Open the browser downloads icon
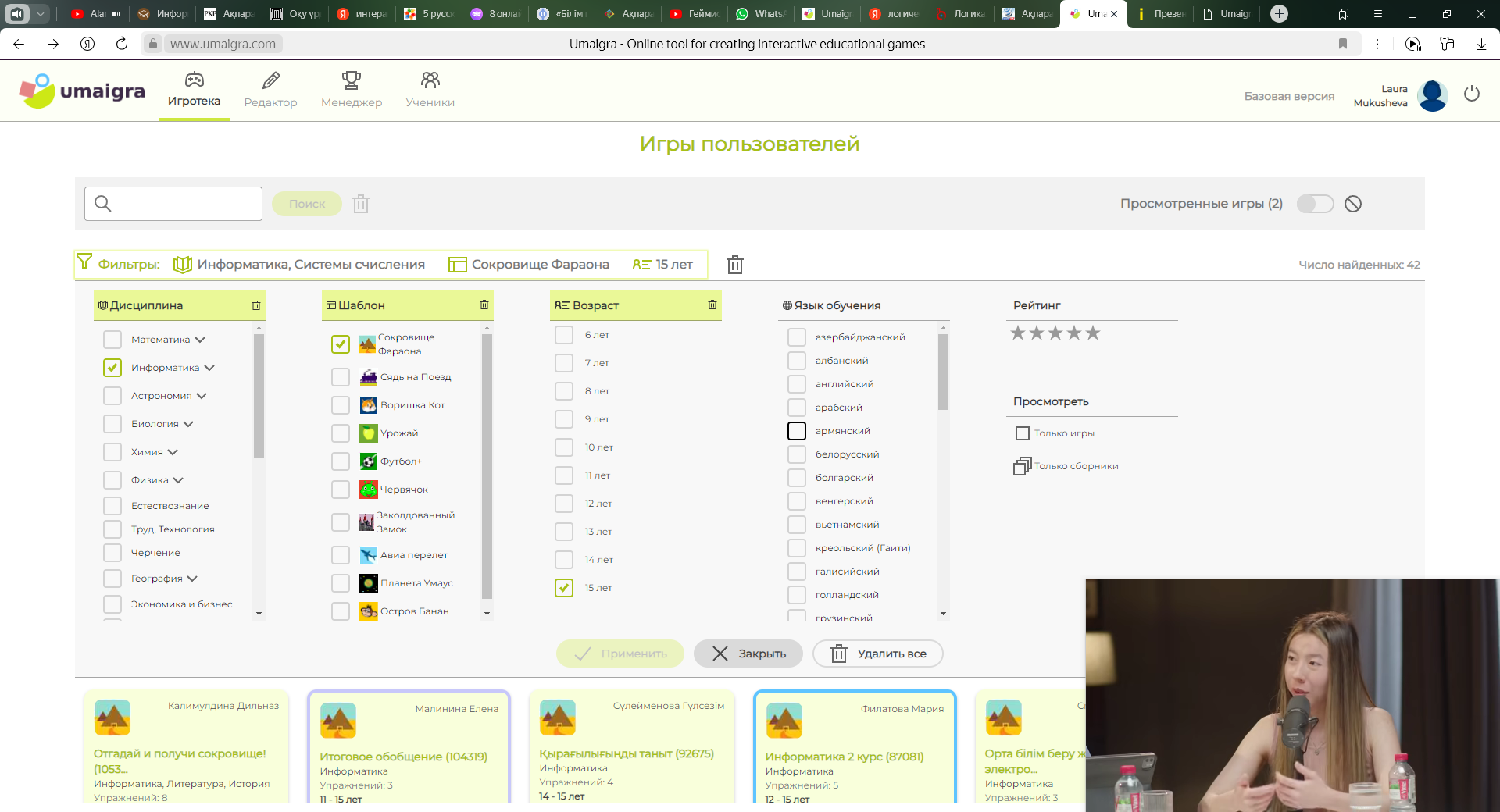The width and height of the screenshot is (1500, 812). pos(1481,44)
